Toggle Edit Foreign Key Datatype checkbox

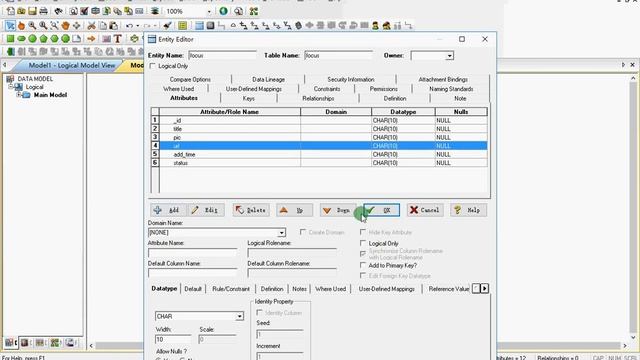[363, 276]
